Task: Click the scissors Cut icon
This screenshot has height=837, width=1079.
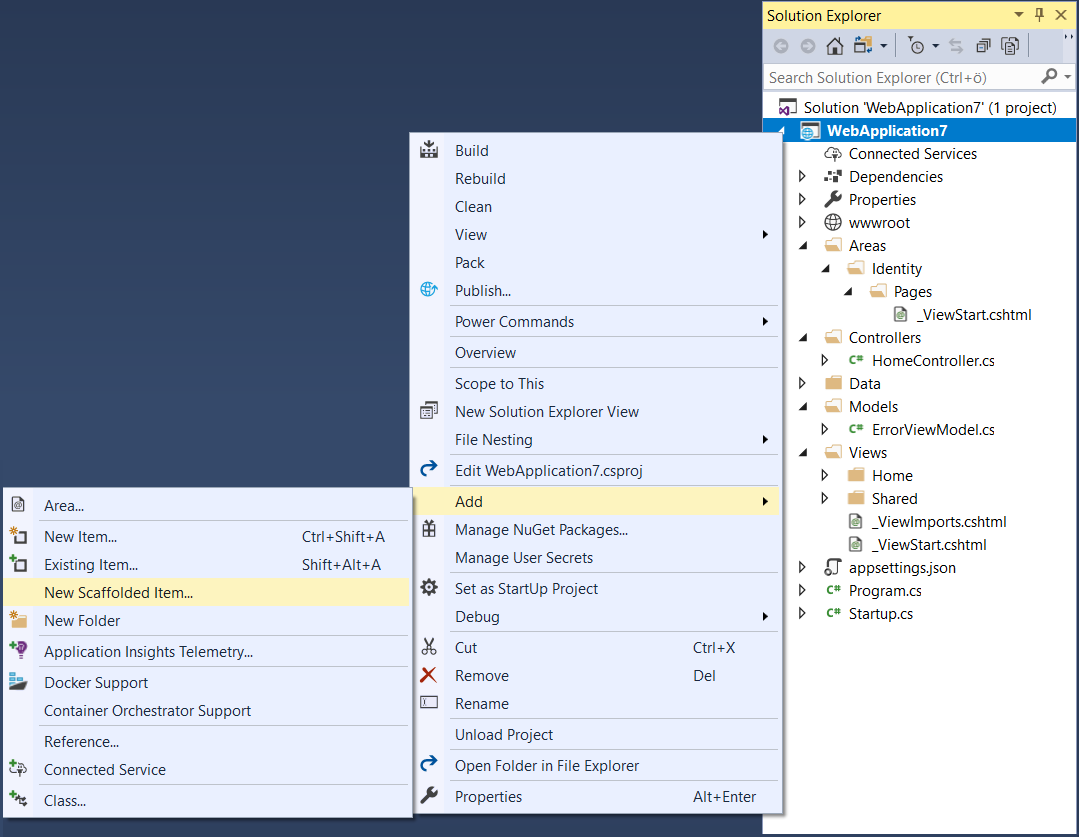Action: [x=429, y=646]
